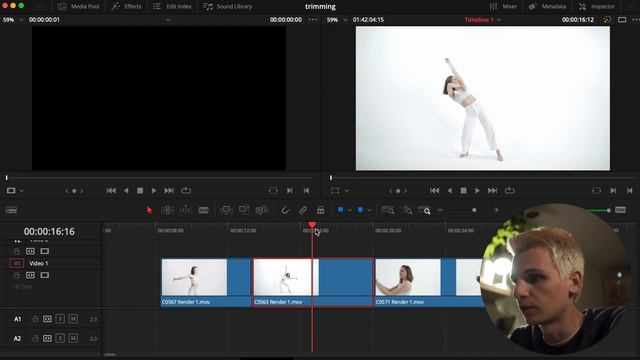
Task: Toggle Loop in source viewer
Action: click(186, 191)
